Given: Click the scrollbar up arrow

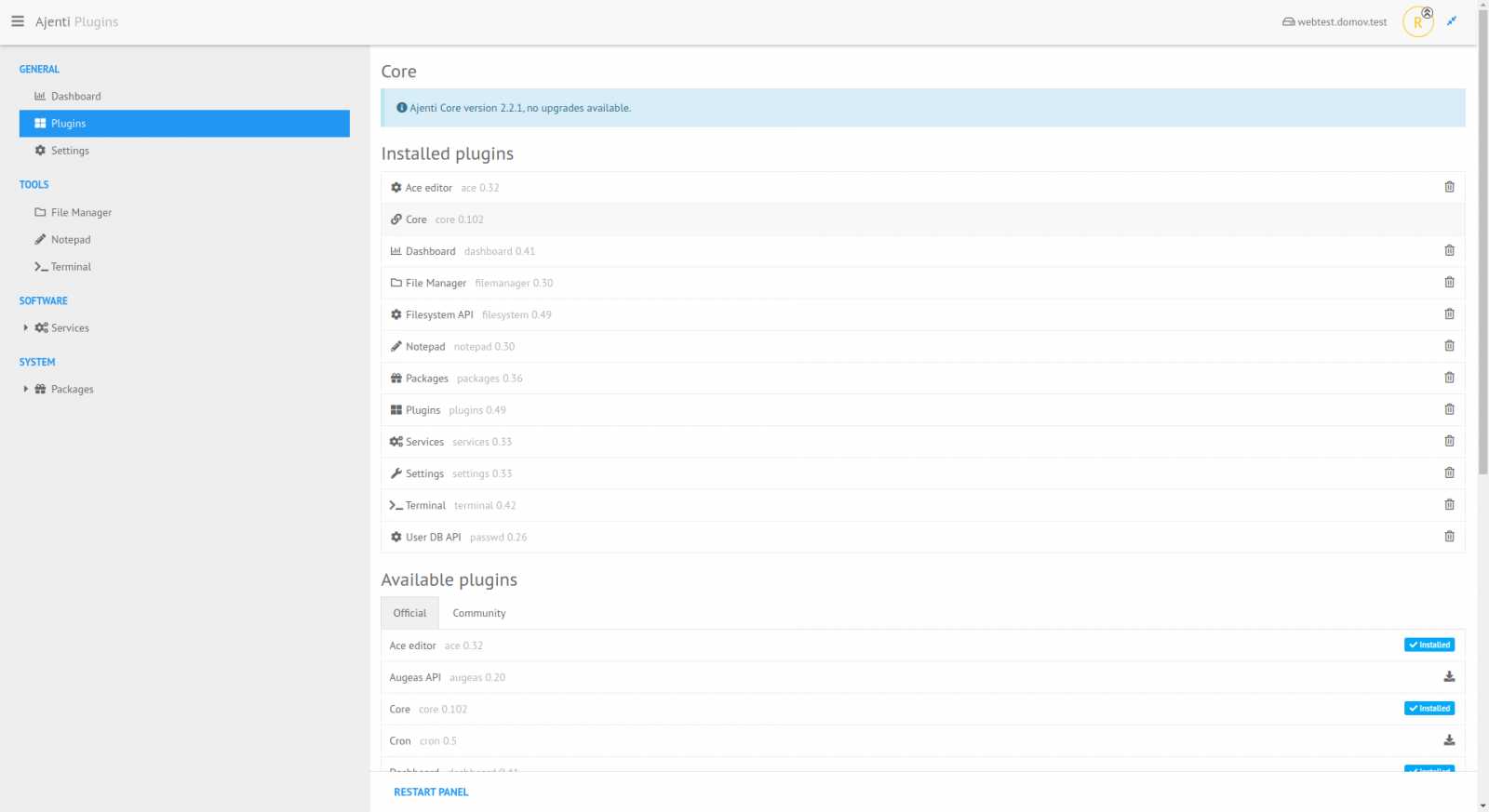Looking at the screenshot, I should pos(1482,5).
